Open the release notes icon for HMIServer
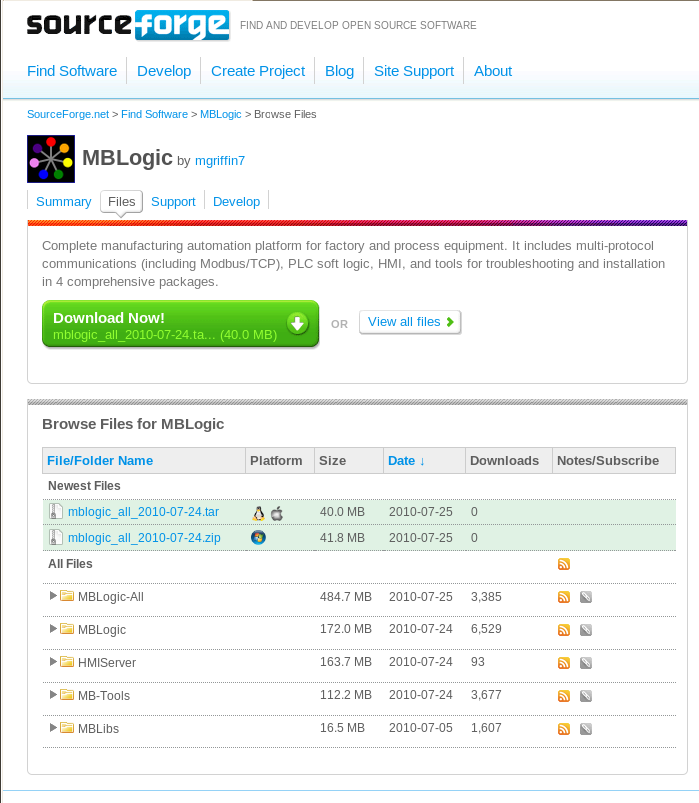 point(586,663)
